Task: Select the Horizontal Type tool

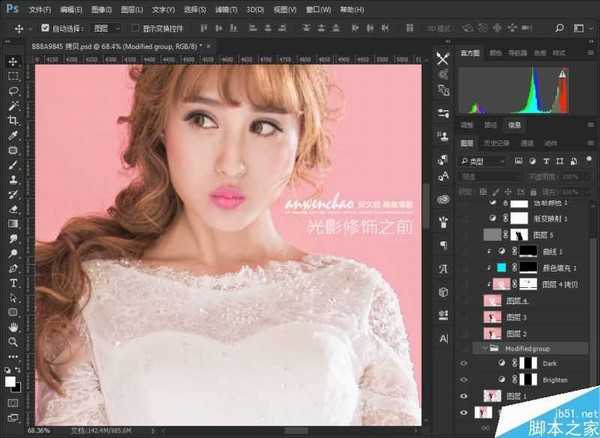Action: pos(13,283)
